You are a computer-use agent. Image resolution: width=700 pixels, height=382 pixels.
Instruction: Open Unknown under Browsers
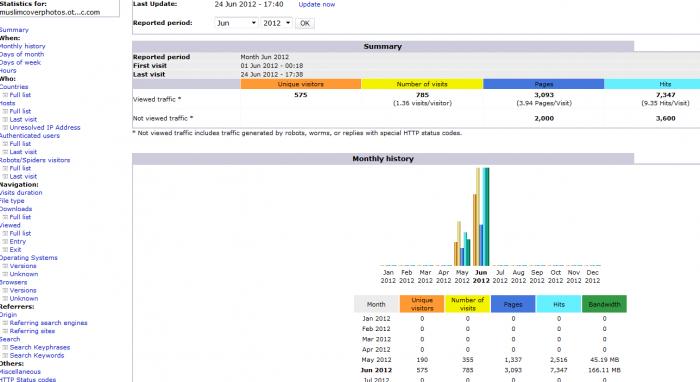point(24,299)
